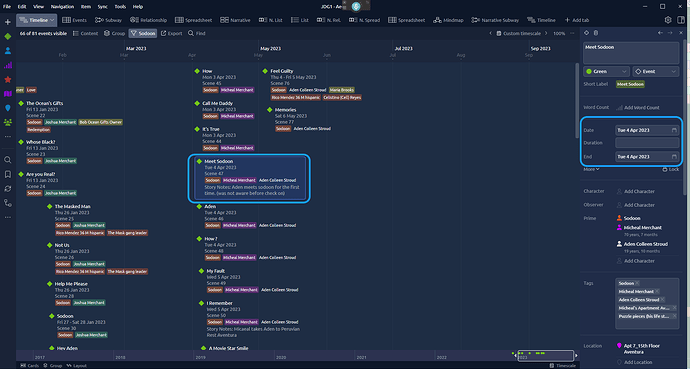This screenshot has height=369, width=690.
Task: Click the sync arrows icon in left sidebar
Action: click(7, 189)
